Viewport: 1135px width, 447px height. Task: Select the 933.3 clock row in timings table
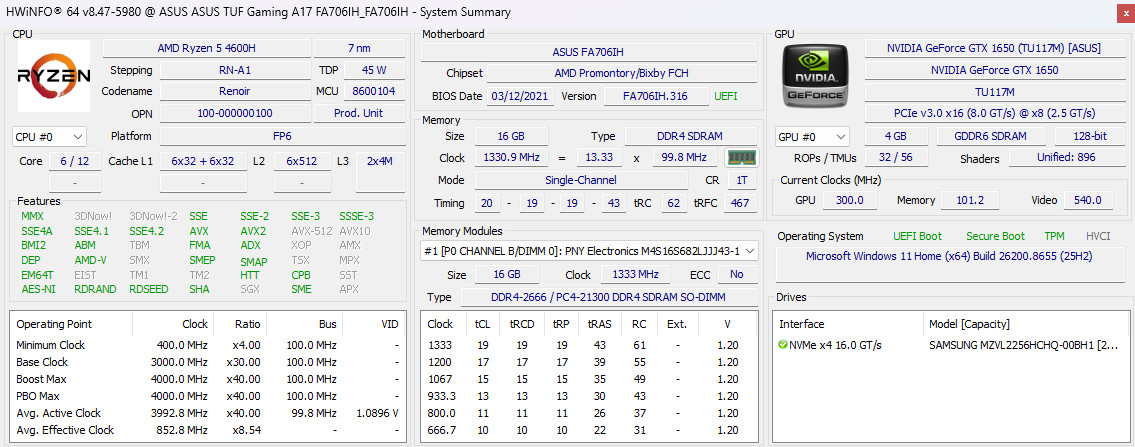click(x=588, y=396)
